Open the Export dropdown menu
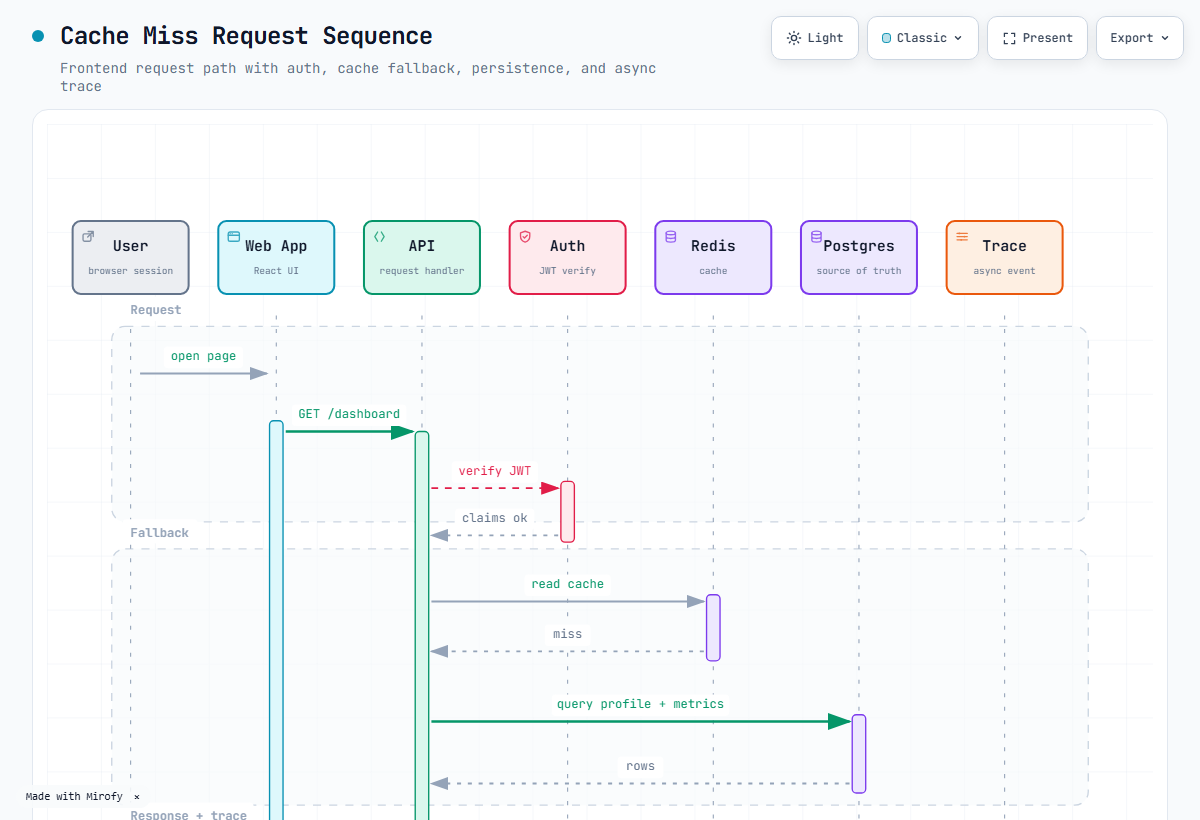The image size is (1200, 820). coord(1139,38)
